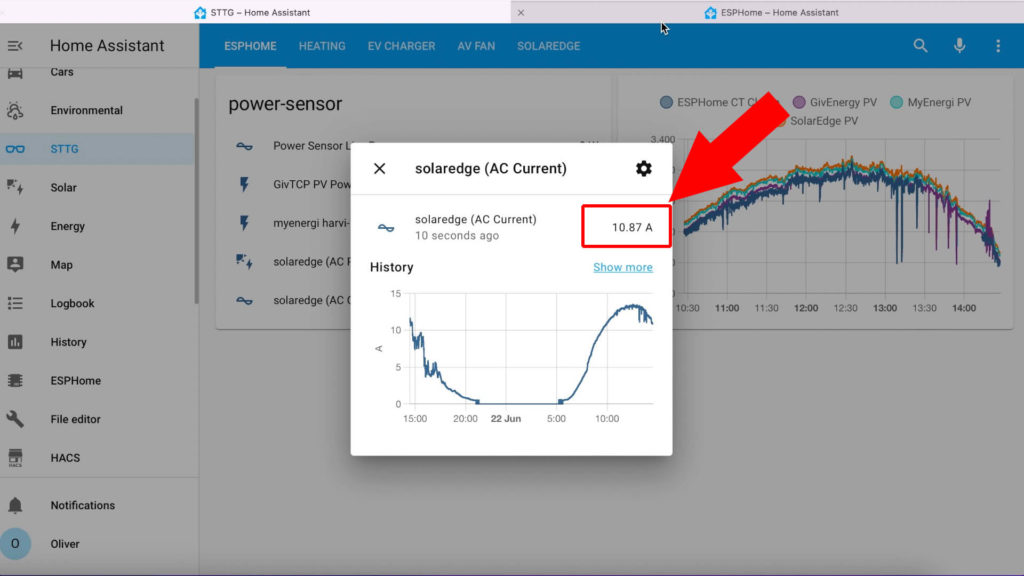This screenshot has height=576, width=1024.
Task: Click the myenergi harvi lightning icon
Action: point(244,223)
